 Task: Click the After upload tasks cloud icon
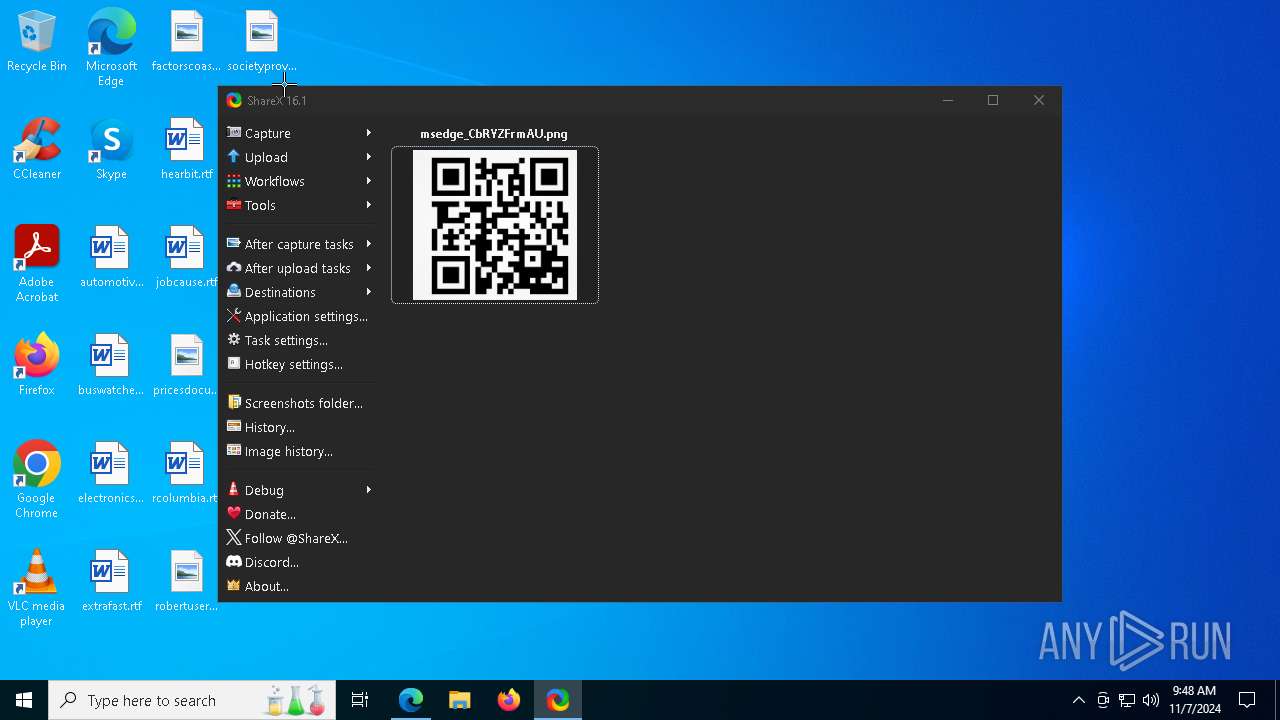pyautogui.click(x=234, y=267)
